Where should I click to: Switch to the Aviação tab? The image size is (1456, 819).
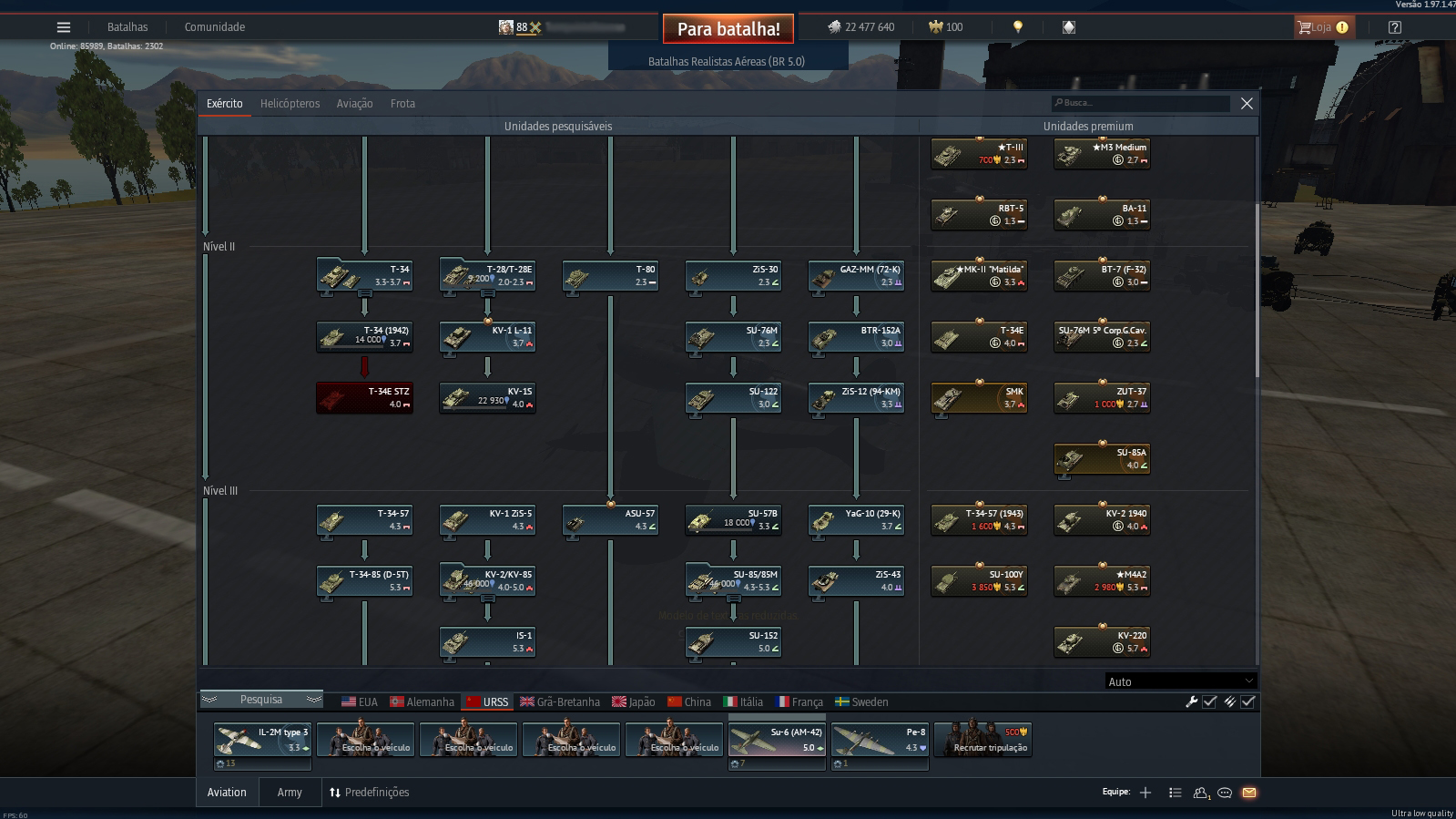(354, 104)
